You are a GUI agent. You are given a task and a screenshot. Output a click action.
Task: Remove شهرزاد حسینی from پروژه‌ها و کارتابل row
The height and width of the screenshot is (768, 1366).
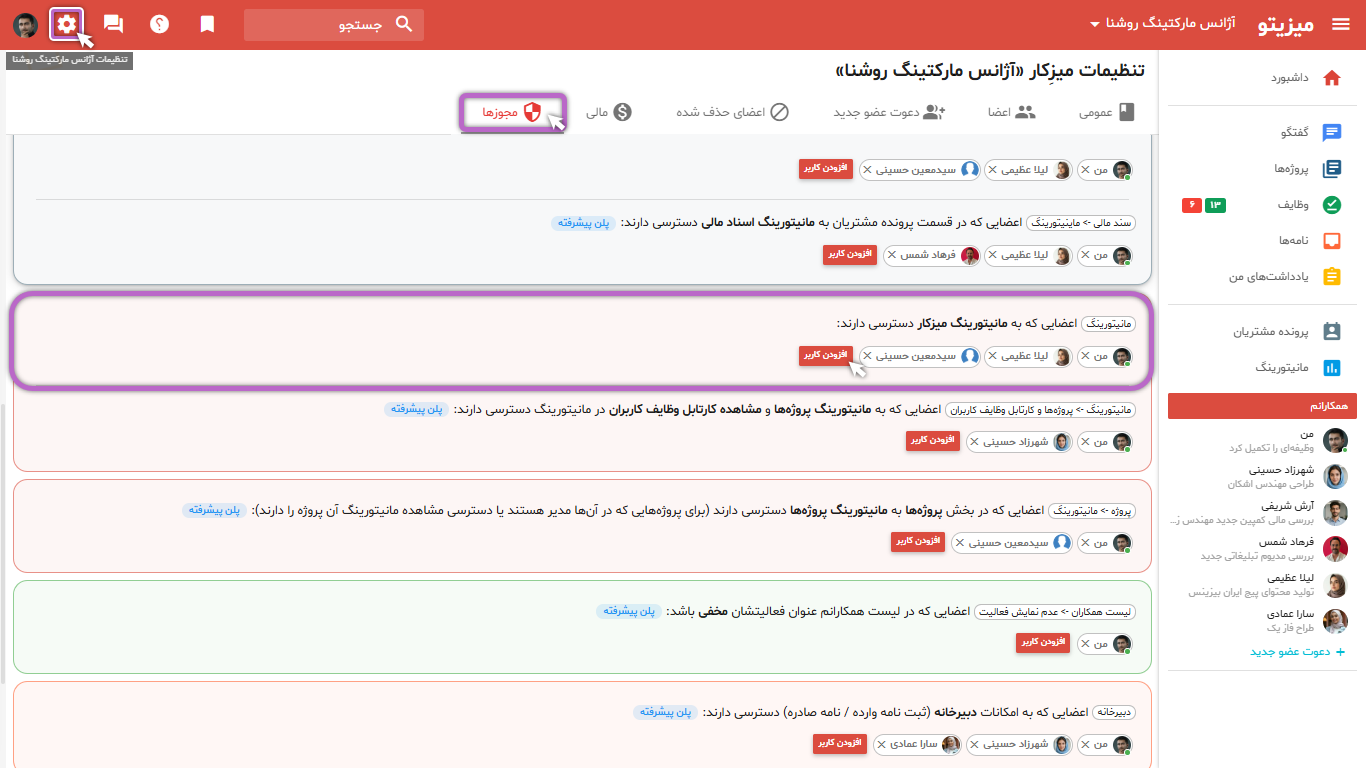coord(974,442)
